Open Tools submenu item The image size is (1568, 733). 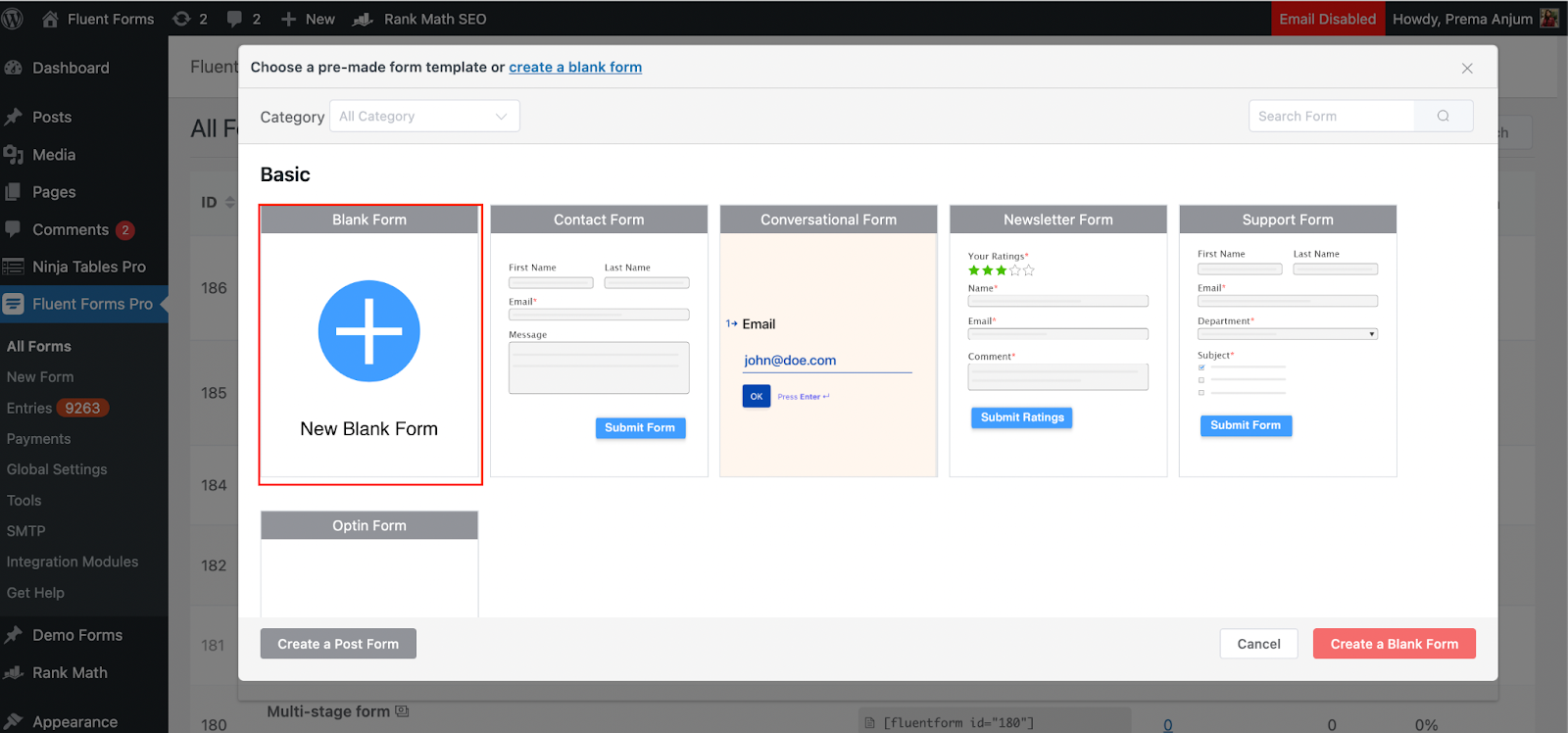(x=24, y=500)
